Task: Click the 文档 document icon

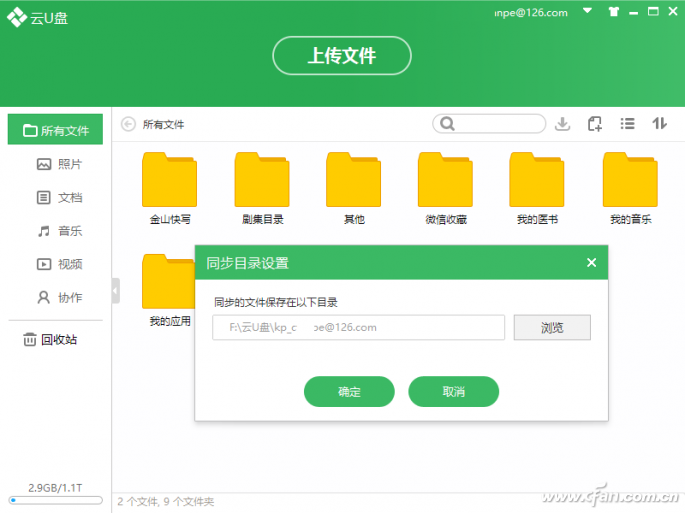Action: click(x=43, y=198)
